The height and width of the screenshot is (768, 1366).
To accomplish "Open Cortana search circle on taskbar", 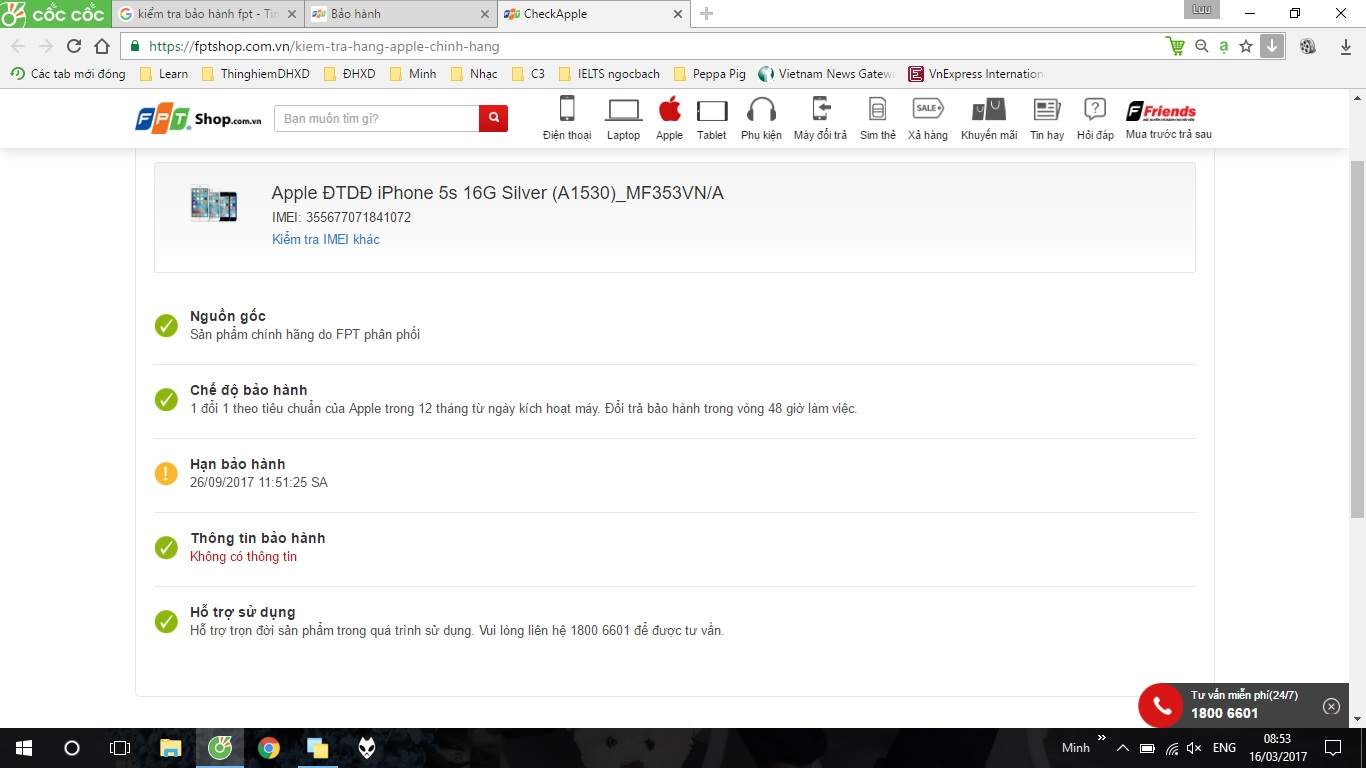I will pos(71,748).
